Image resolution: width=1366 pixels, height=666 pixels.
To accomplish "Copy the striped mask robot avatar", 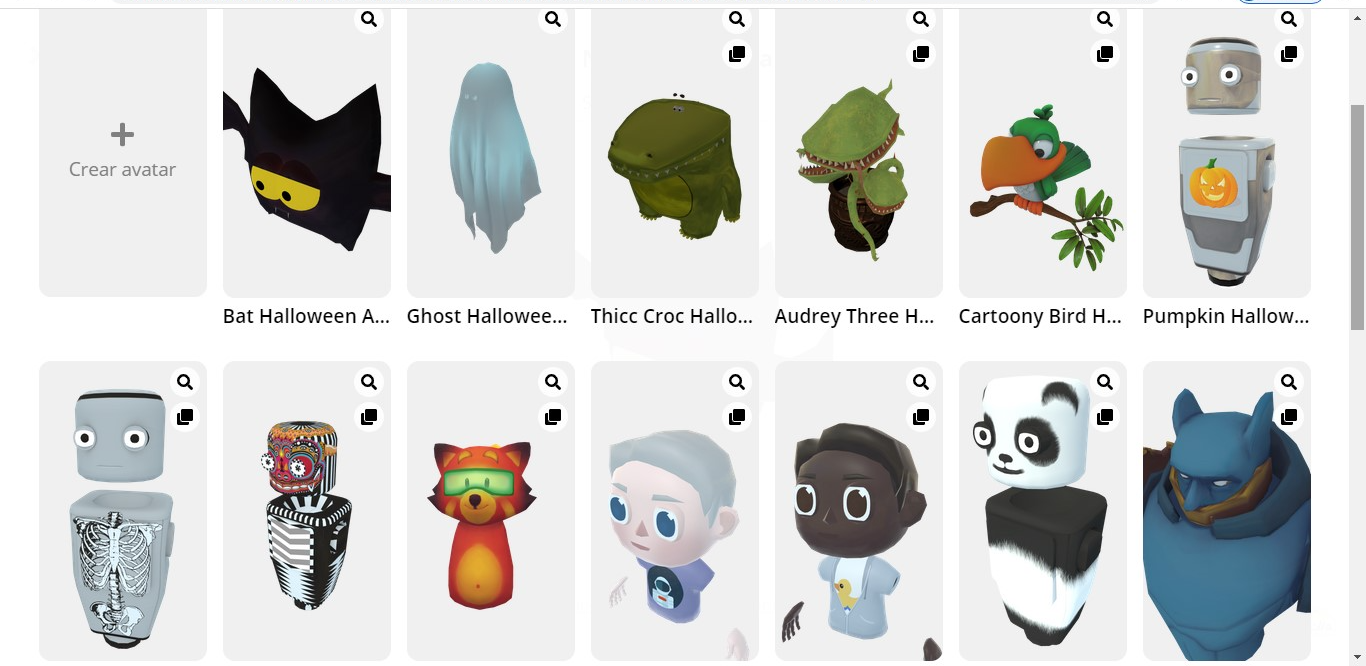I will (369, 417).
